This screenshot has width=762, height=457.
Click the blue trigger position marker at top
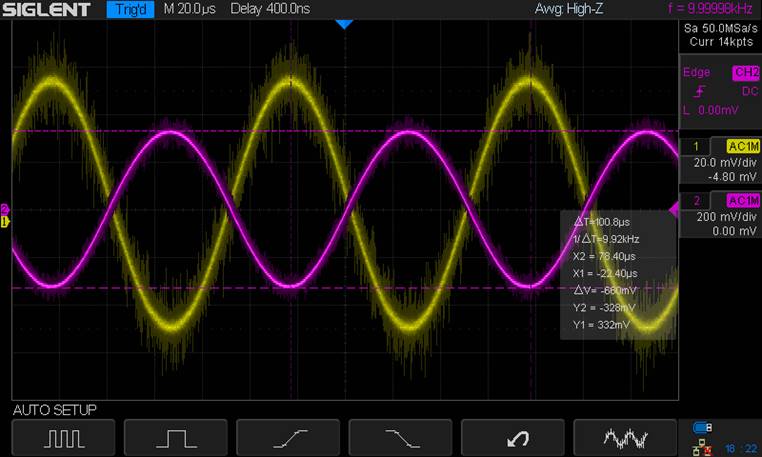(x=344, y=24)
